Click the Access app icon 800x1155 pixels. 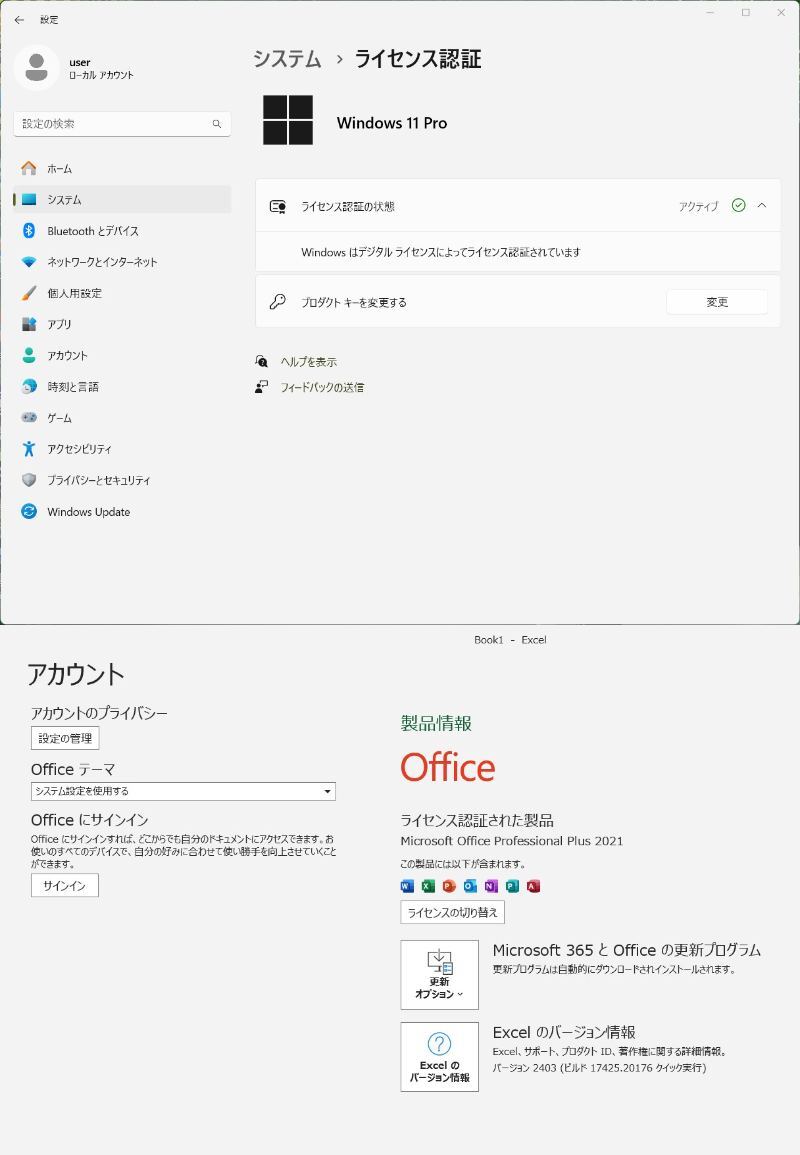(533, 885)
